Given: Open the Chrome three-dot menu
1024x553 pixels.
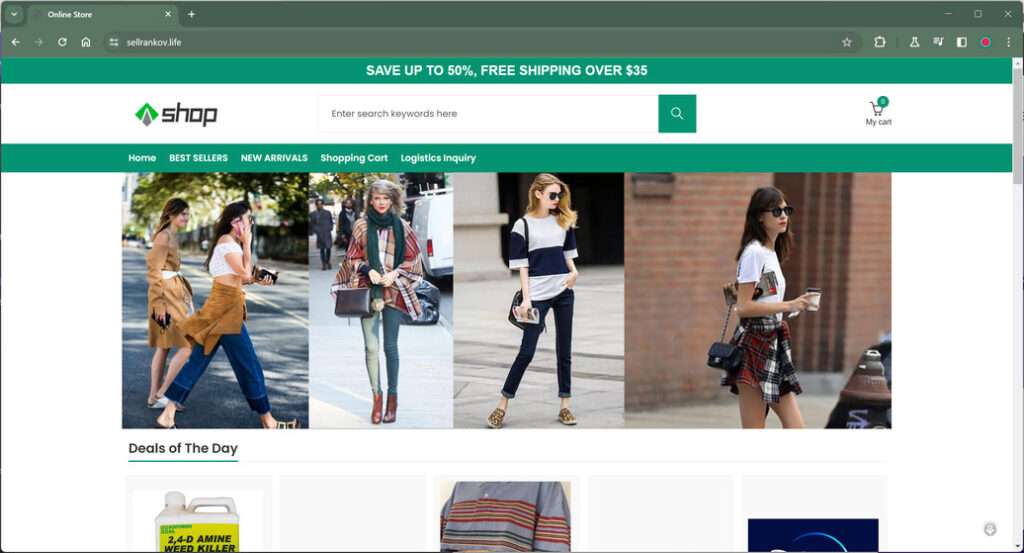Looking at the screenshot, I should (1008, 42).
